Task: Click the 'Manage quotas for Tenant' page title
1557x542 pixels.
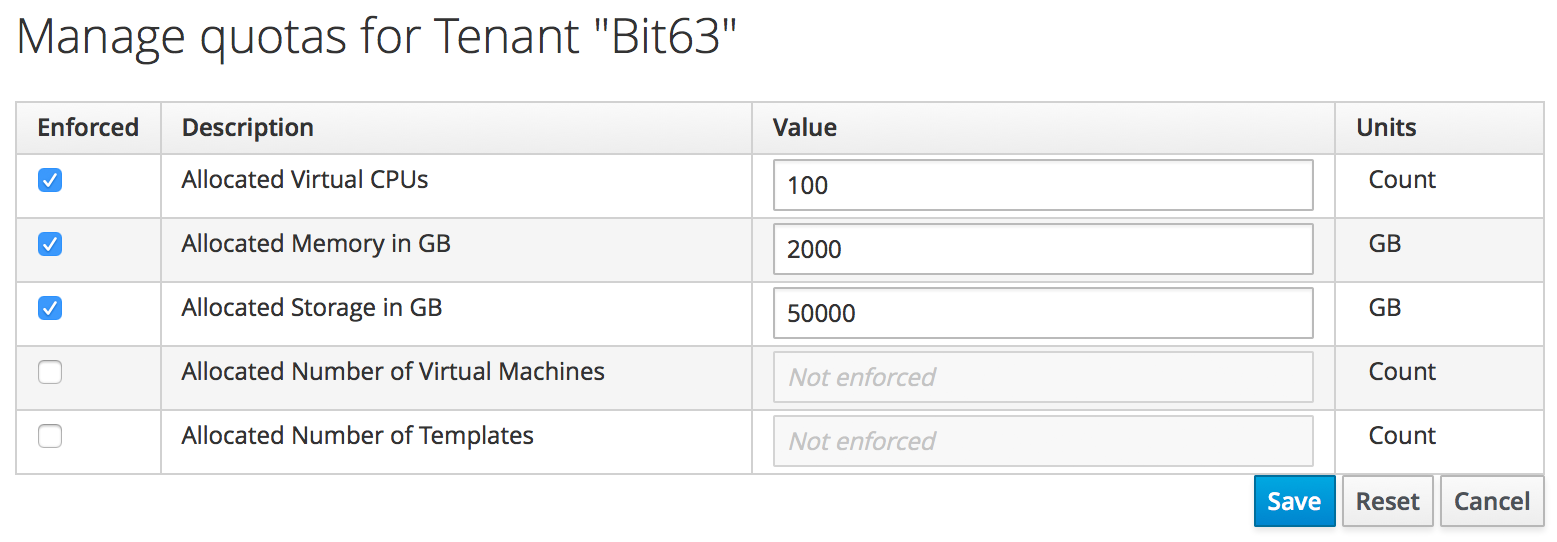Action: [377, 38]
